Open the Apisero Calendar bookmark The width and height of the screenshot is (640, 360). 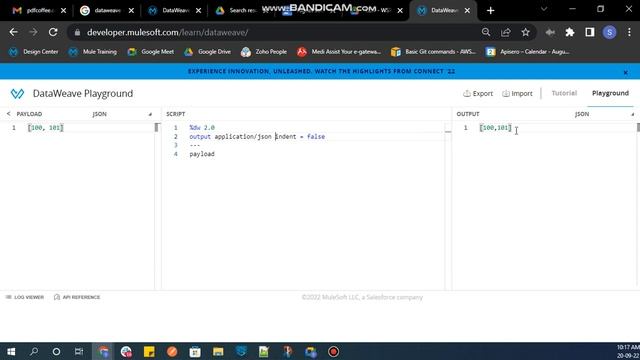click(527, 52)
